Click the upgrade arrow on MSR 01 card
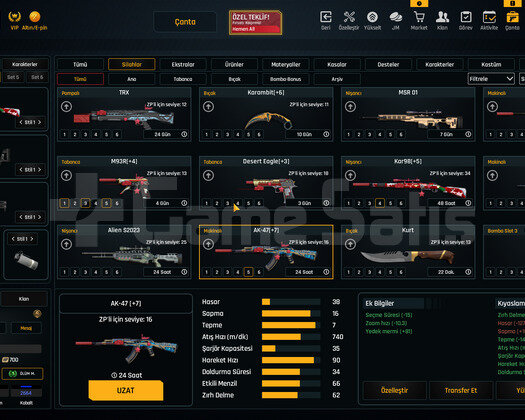This screenshot has width=525, height=420. pyautogui.click(x=350, y=107)
